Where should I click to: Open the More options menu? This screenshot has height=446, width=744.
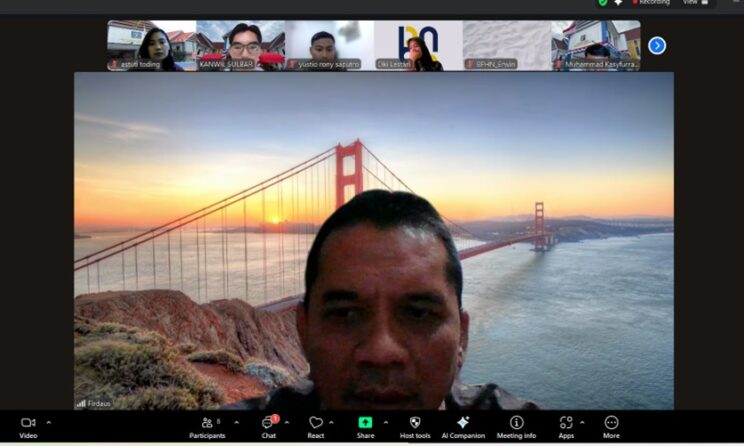tap(611, 424)
